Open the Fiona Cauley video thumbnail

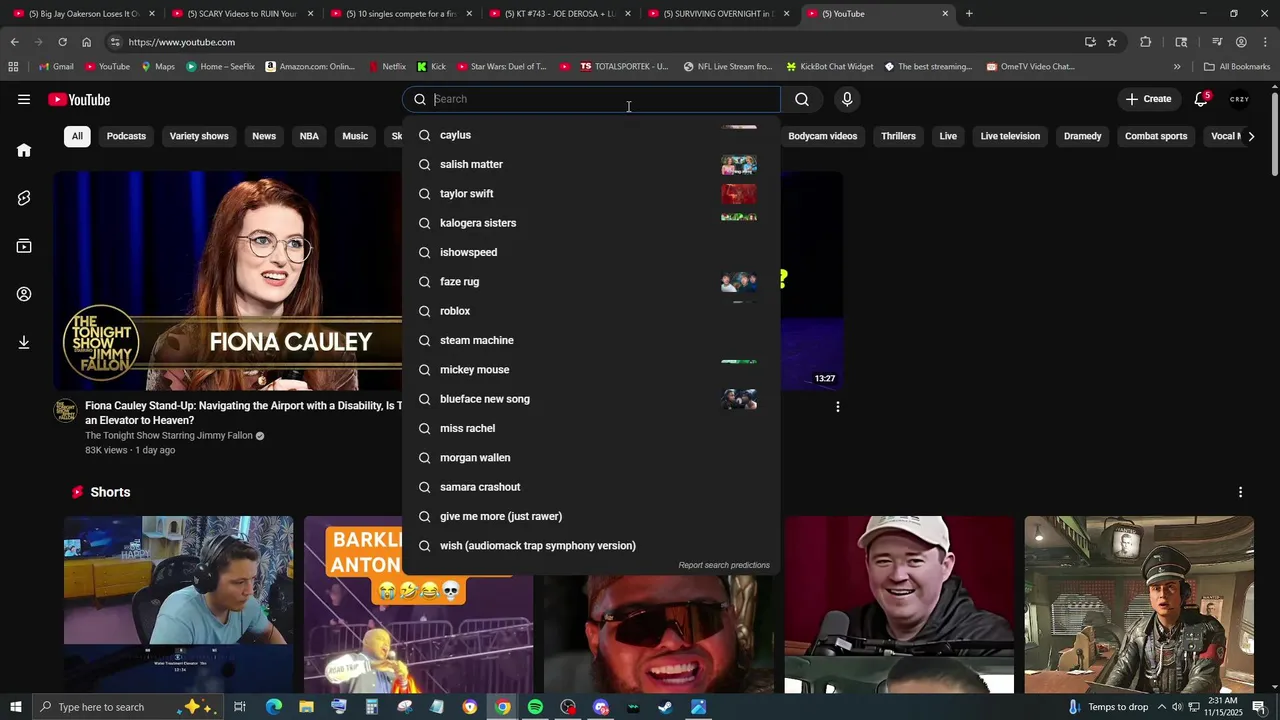[228, 281]
